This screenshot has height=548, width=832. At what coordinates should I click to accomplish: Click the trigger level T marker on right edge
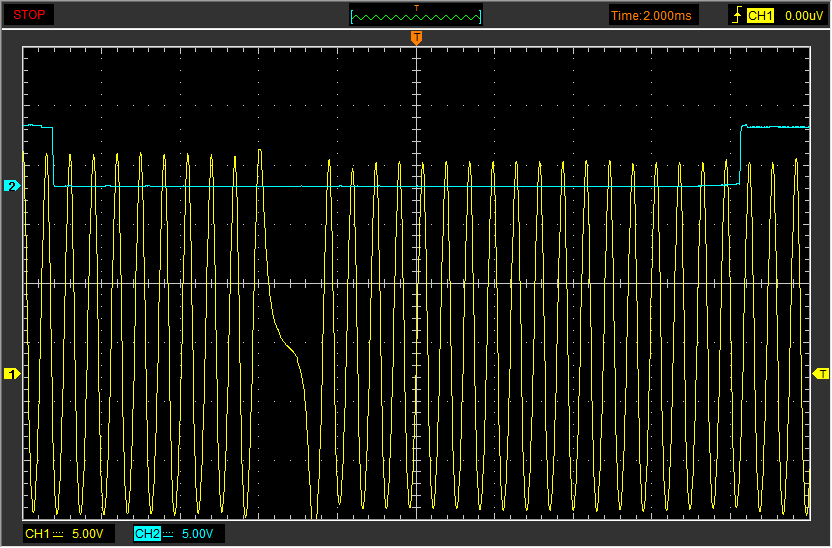pyautogui.click(x=822, y=374)
